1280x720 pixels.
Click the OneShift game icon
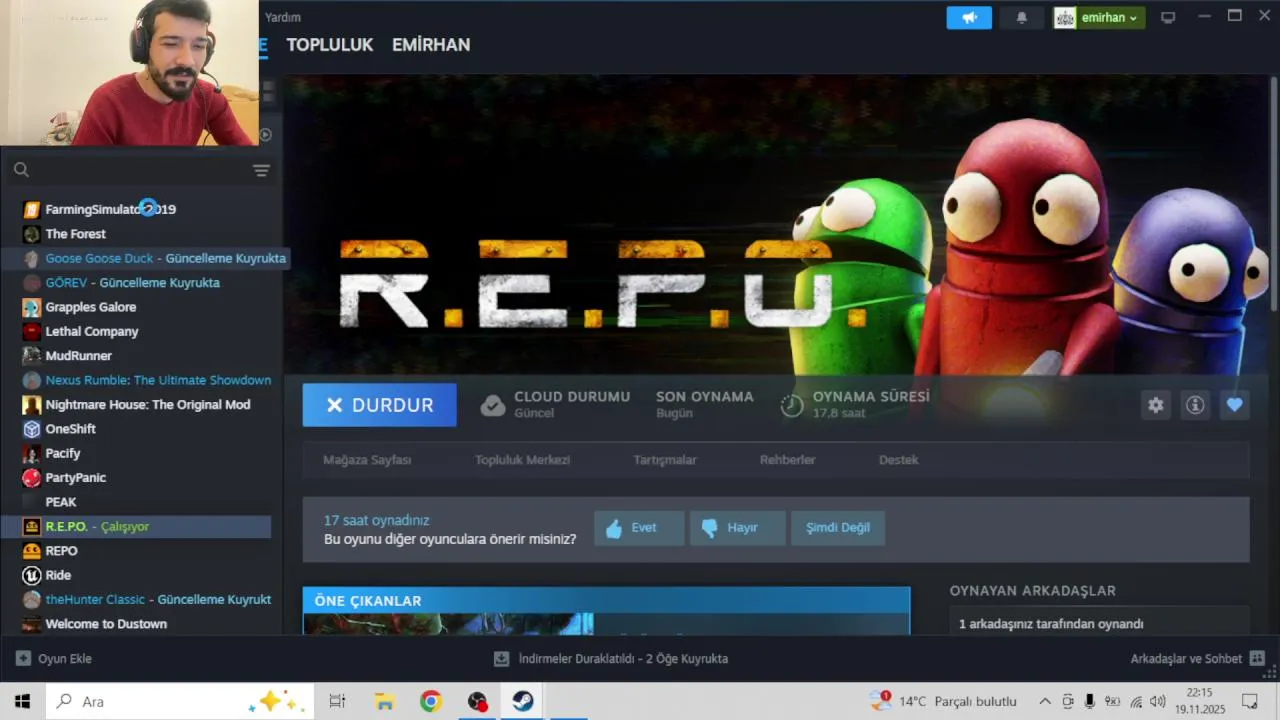(31, 429)
